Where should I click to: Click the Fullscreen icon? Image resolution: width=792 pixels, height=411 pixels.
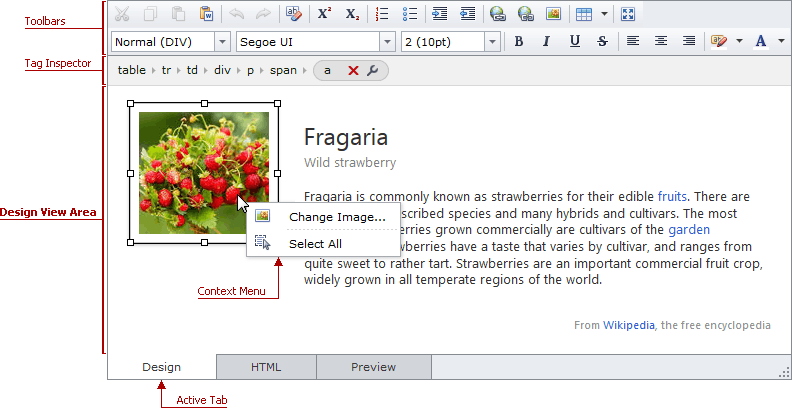click(x=628, y=14)
